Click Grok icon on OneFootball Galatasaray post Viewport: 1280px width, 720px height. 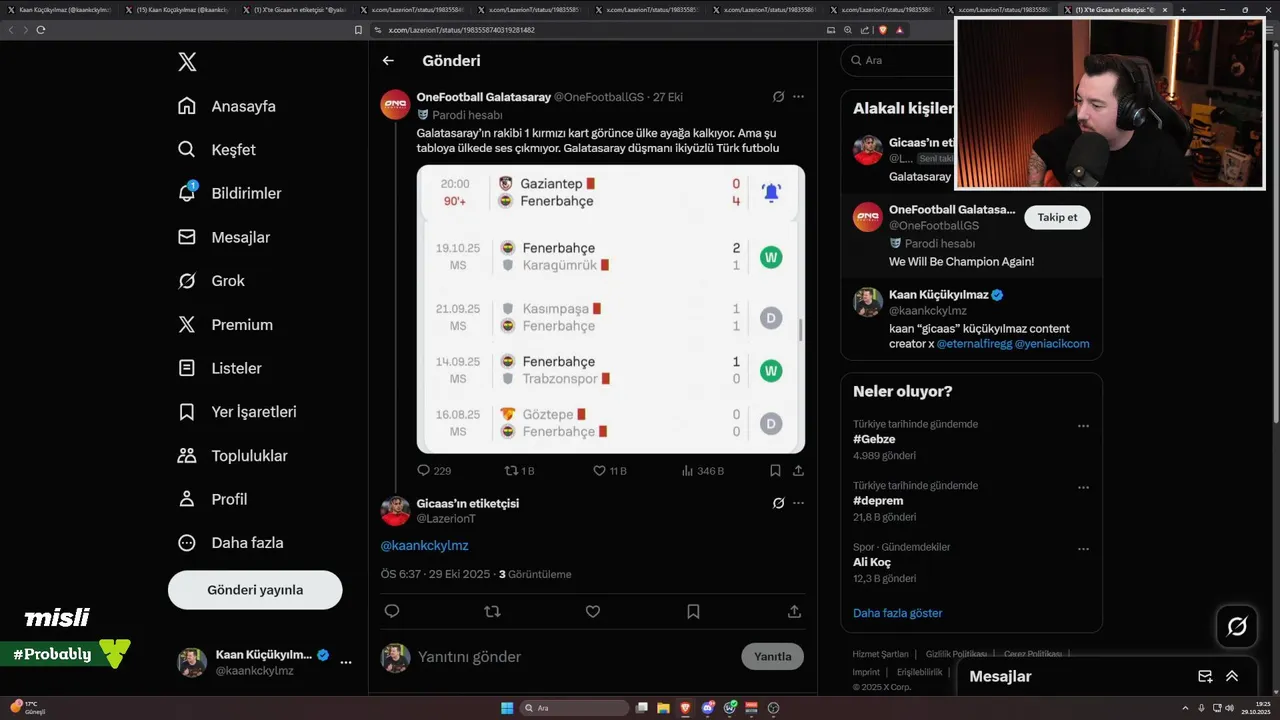tap(778, 97)
